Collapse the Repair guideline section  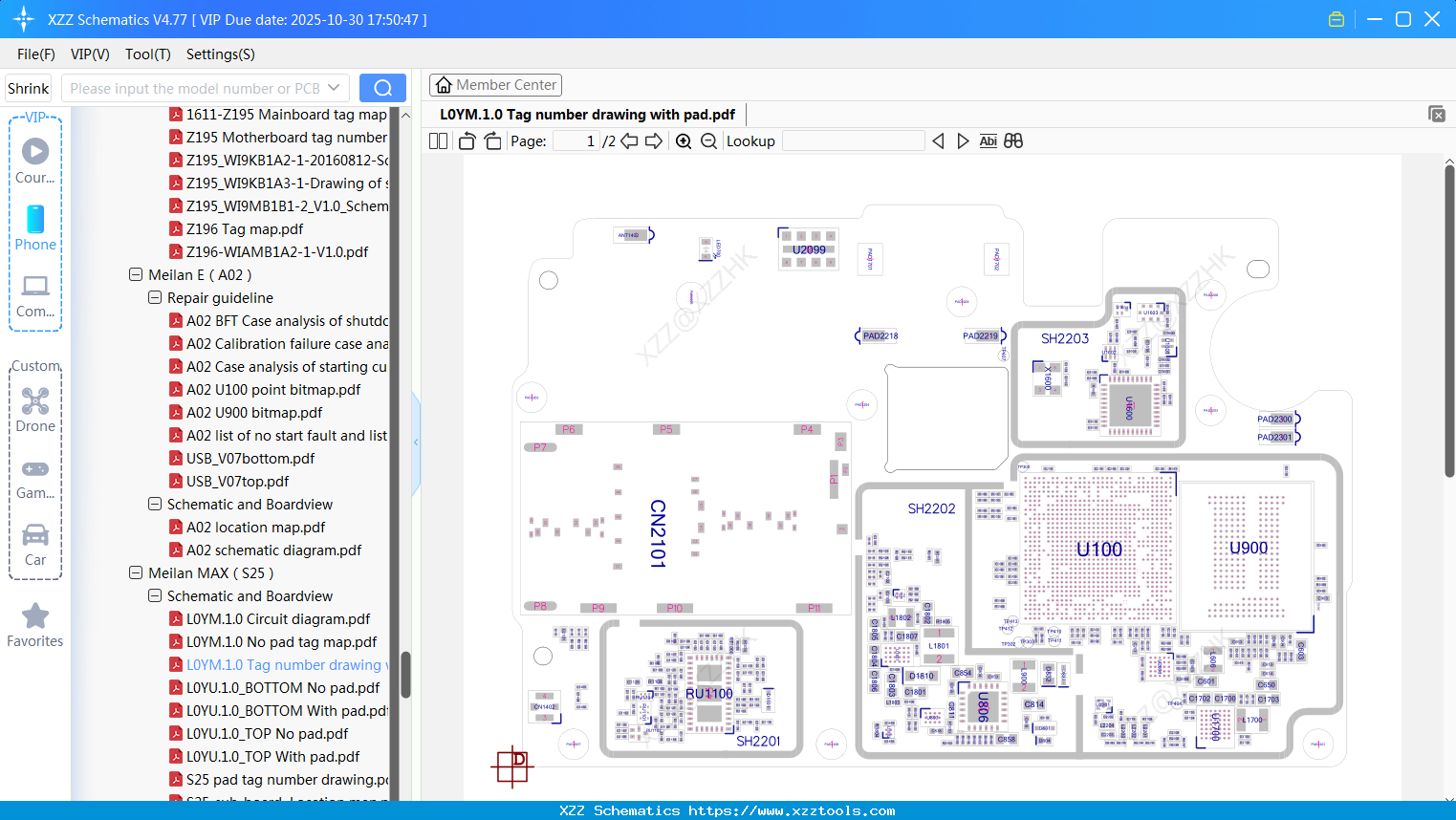tap(154, 297)
